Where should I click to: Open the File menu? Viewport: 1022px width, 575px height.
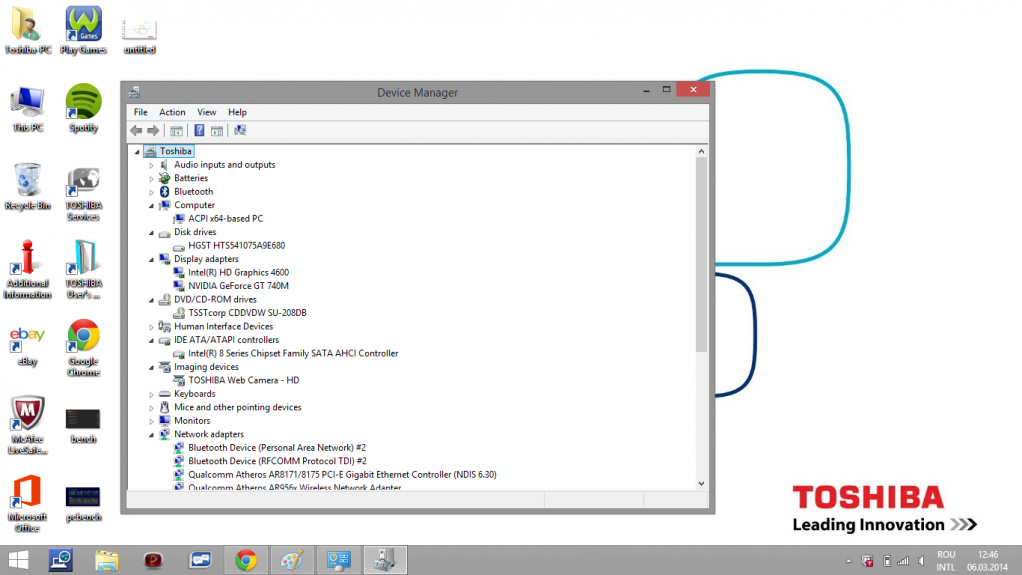[x=141, y=112]
